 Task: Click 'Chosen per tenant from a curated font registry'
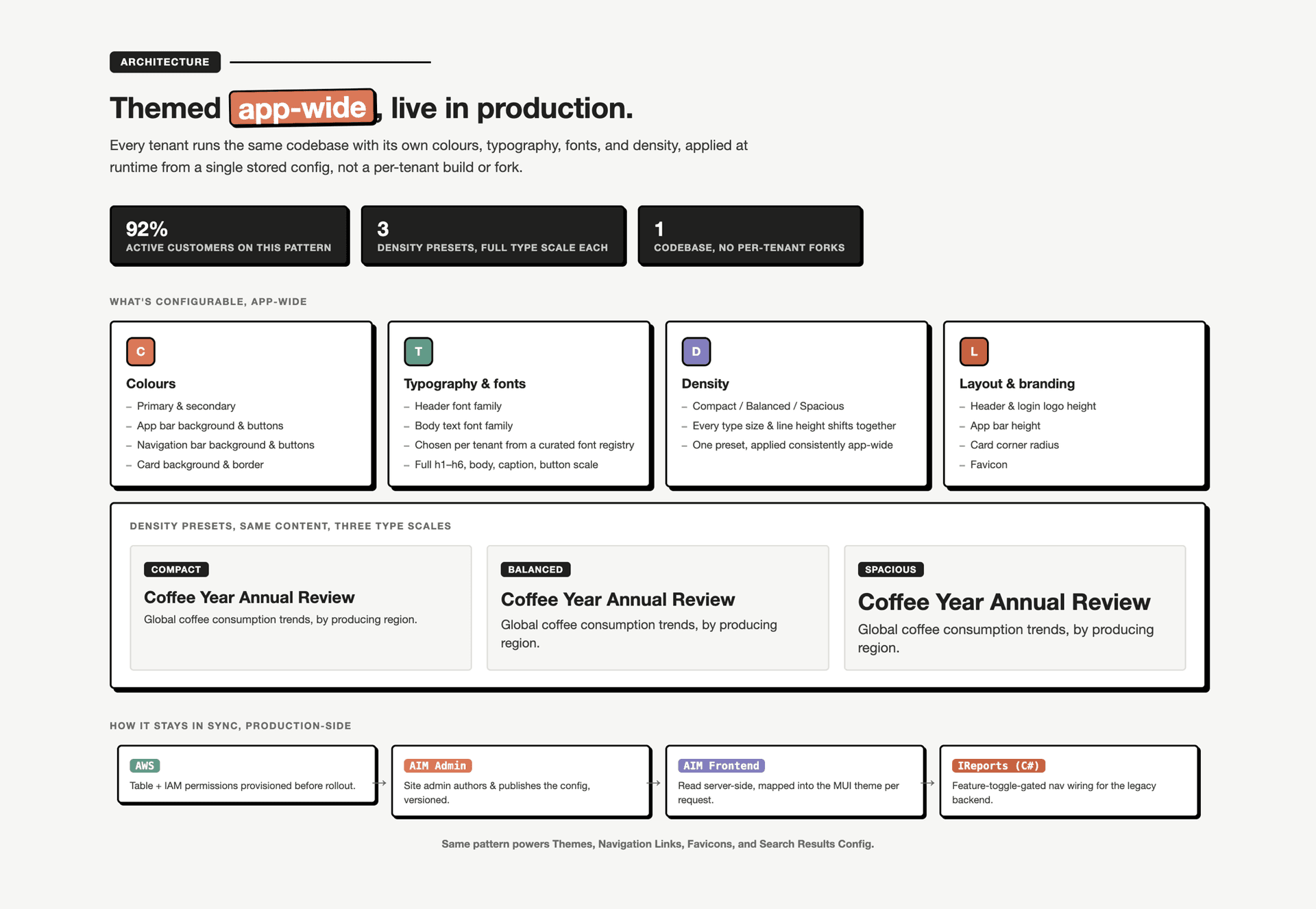coord(524,445)
